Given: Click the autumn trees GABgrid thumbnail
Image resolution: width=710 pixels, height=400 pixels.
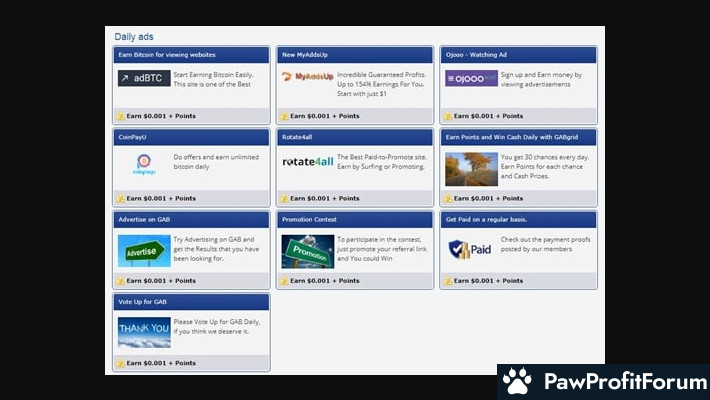Looking at the screenshot, I should (x=471, y=169).
